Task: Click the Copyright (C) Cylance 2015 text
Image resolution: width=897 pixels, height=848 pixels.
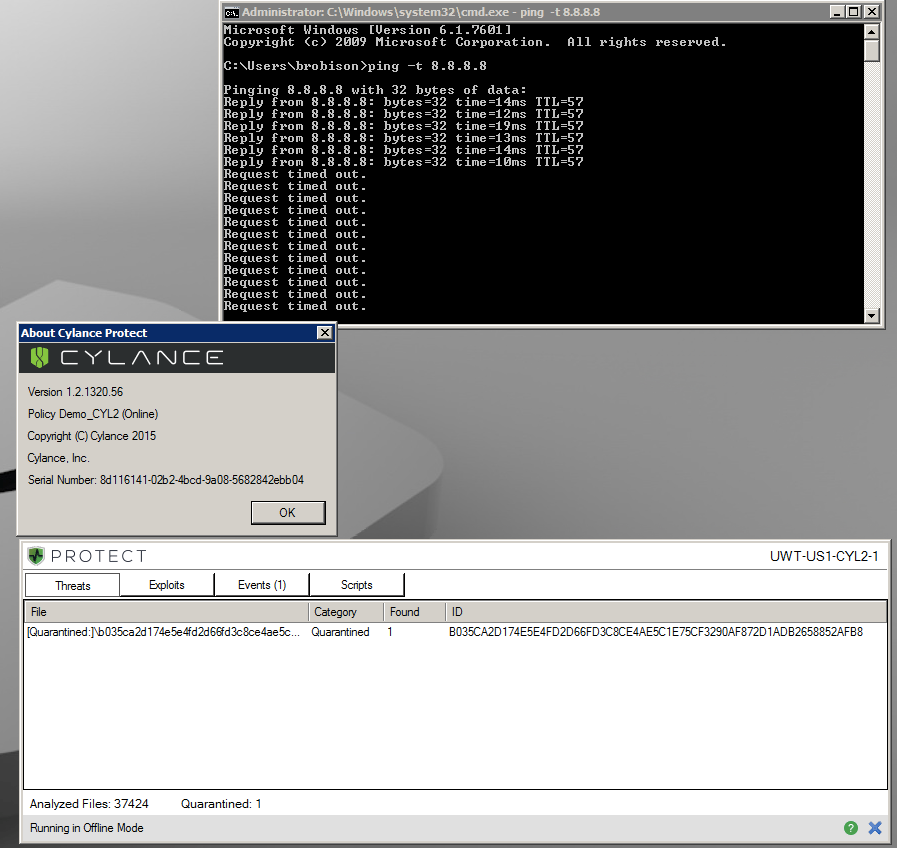Action: [92, 436]
